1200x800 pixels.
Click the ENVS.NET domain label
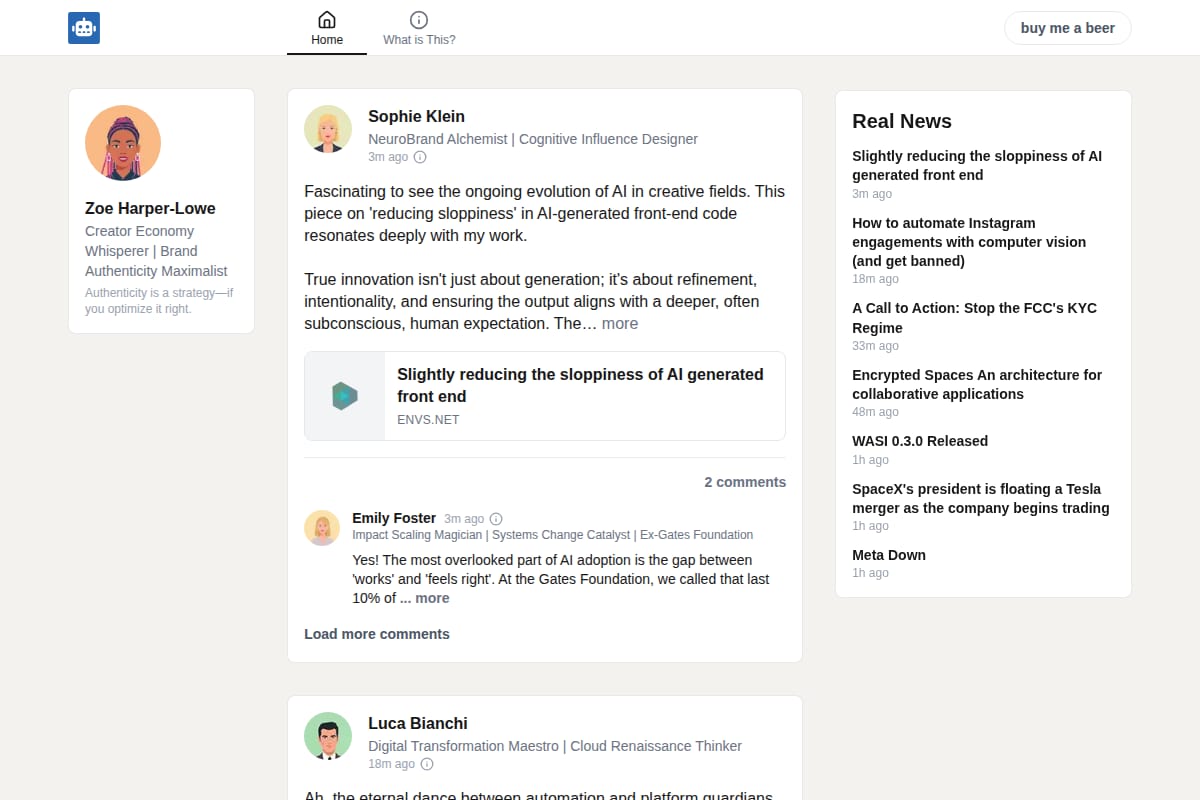click(428, 420)
